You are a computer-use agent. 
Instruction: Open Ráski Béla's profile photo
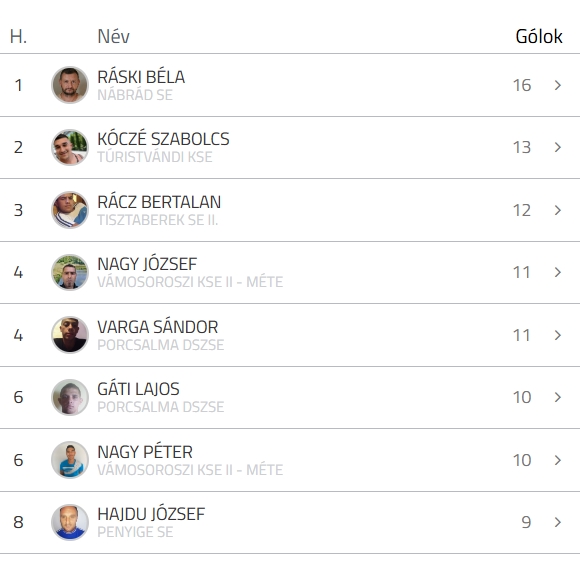70,85
